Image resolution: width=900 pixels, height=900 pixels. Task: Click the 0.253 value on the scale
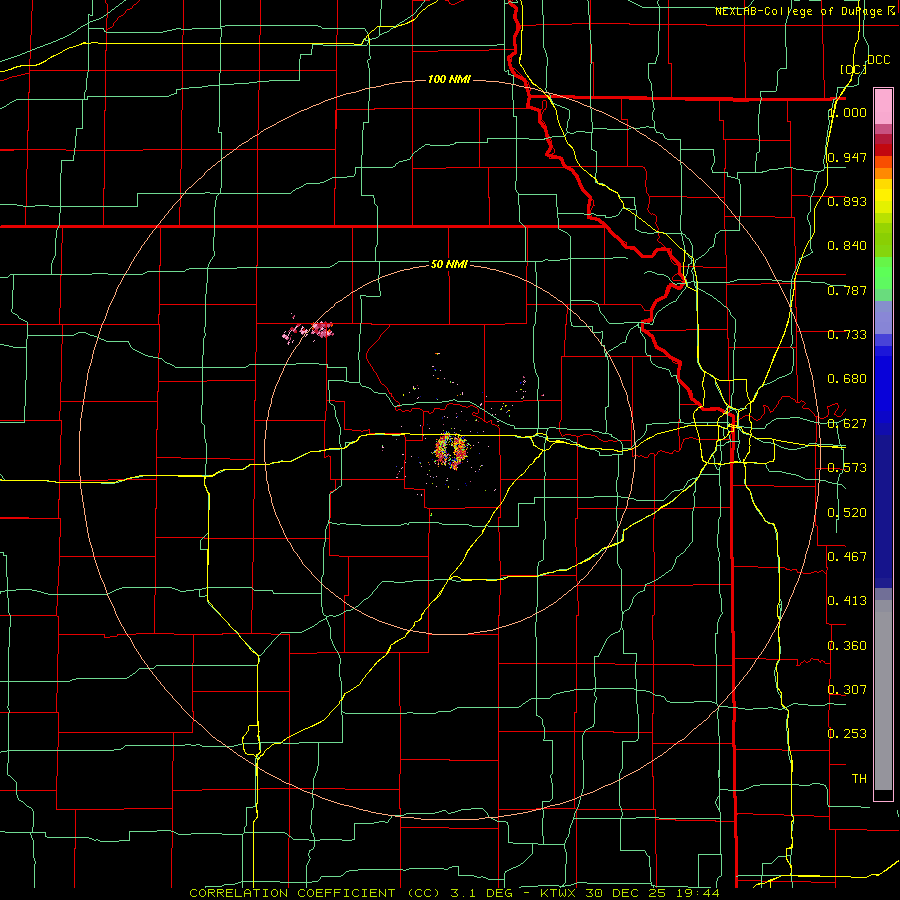click(847, 734)
